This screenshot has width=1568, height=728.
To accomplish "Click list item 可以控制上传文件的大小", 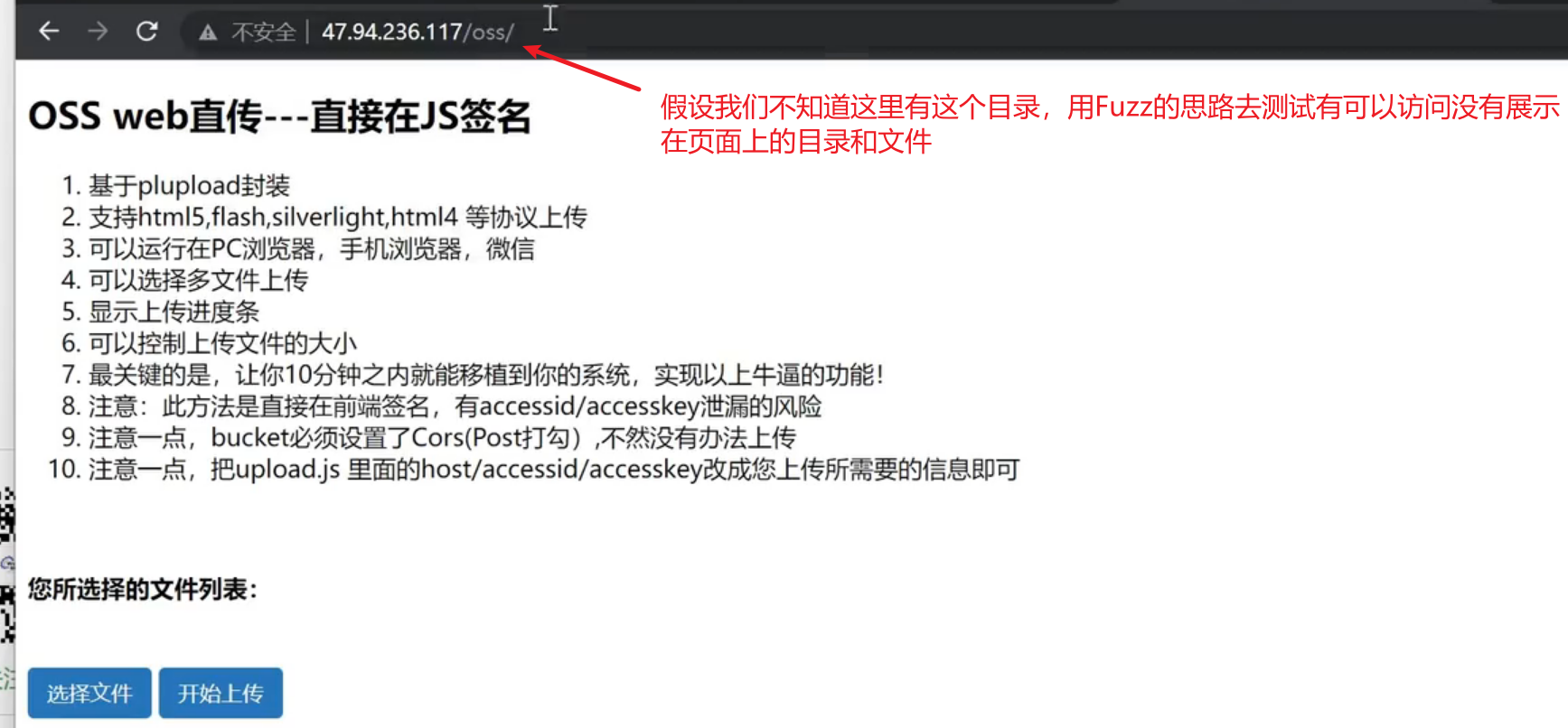I will pos(222,344).
